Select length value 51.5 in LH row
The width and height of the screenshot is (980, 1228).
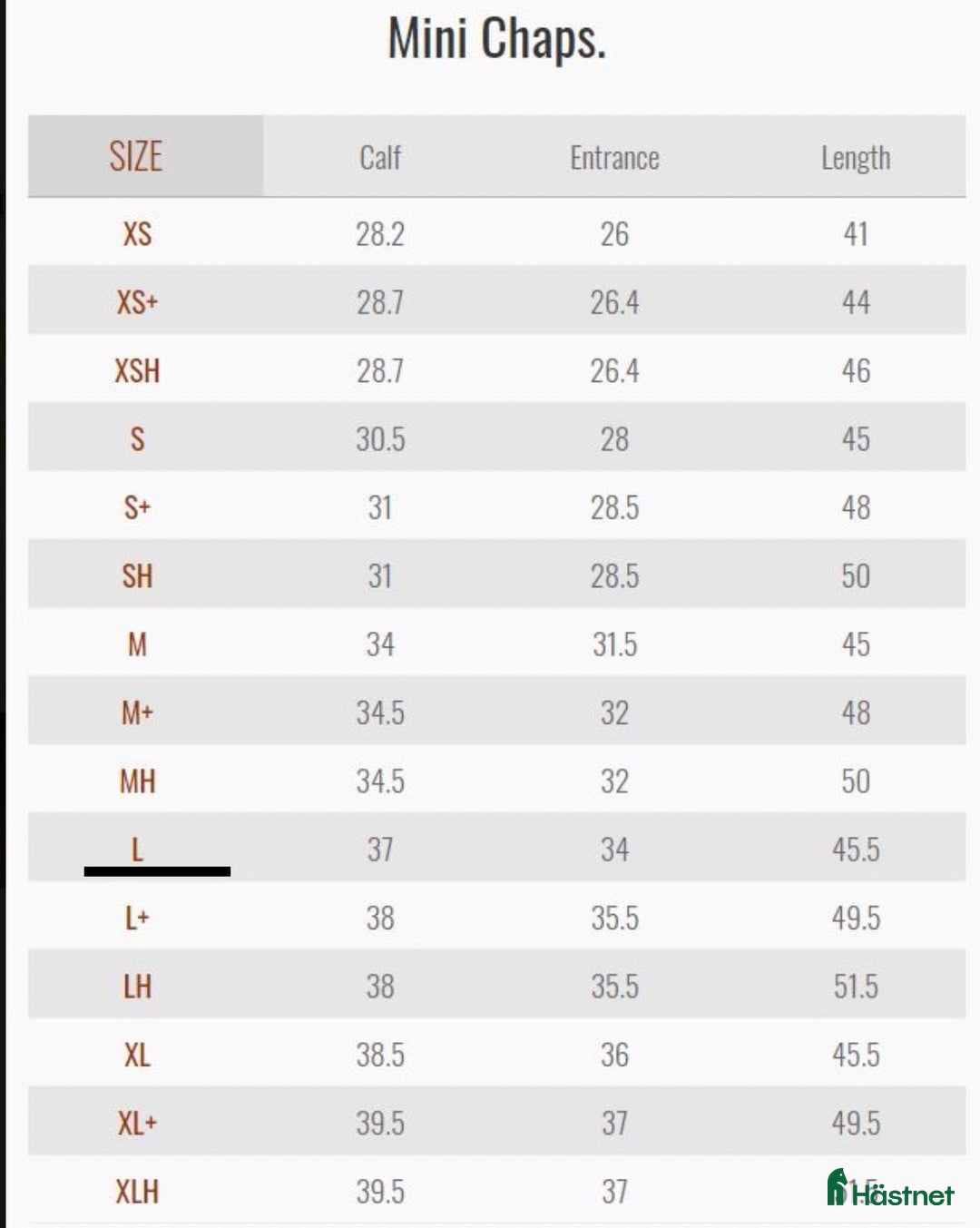856,987
